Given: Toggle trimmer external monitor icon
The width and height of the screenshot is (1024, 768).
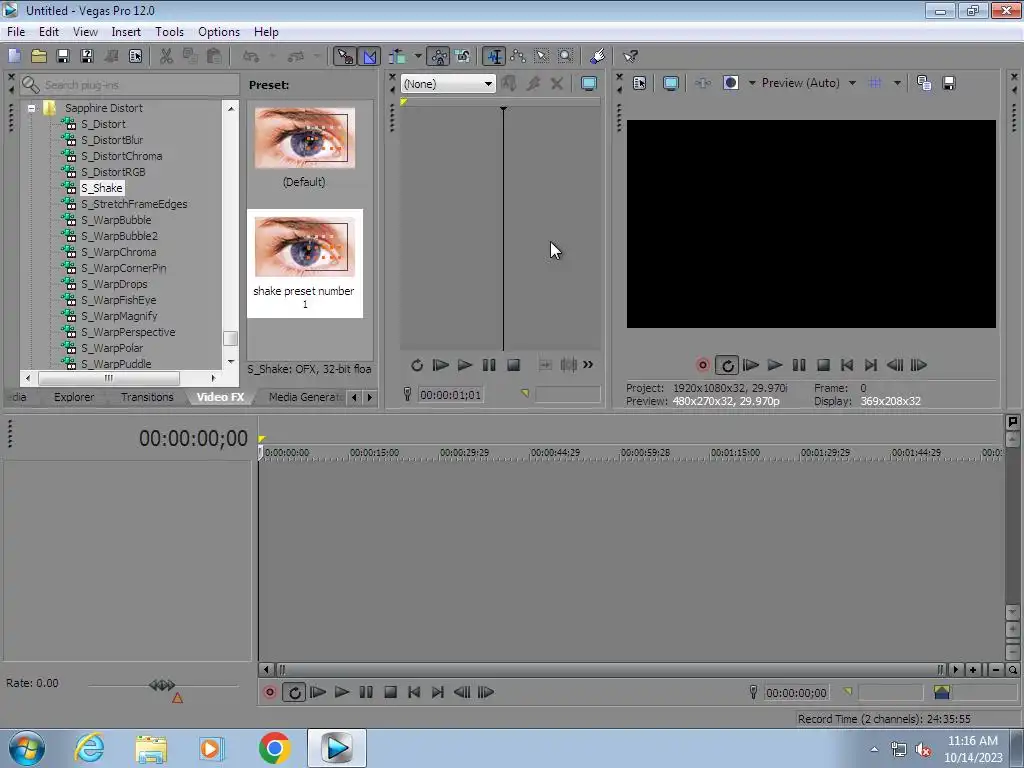Looking at the screenshot, I should (x=588, y=84).
